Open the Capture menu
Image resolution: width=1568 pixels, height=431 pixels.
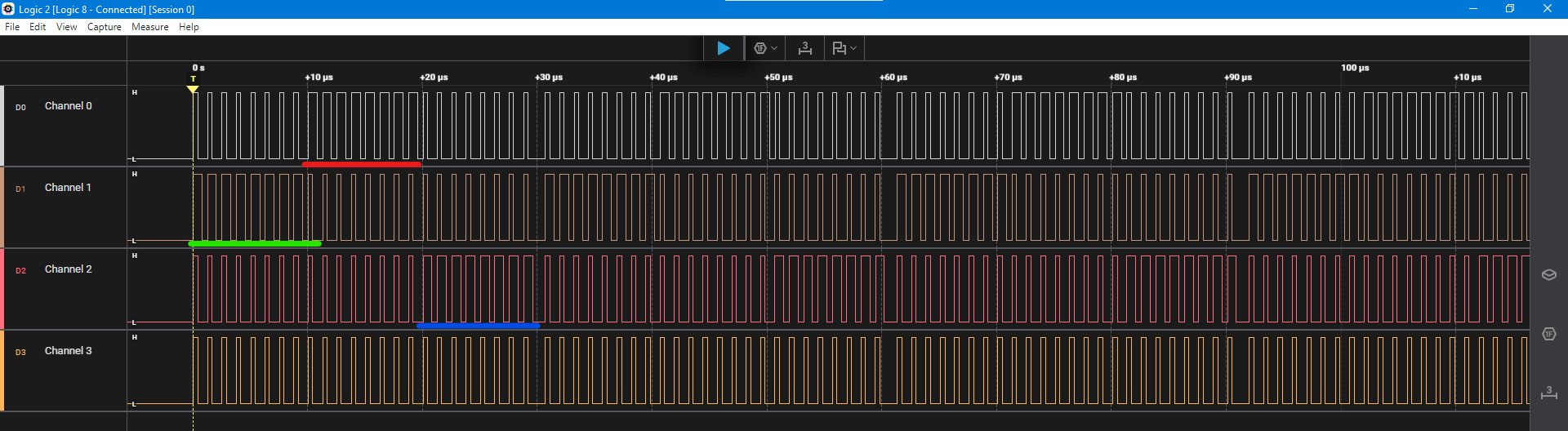tap(104, 27)
